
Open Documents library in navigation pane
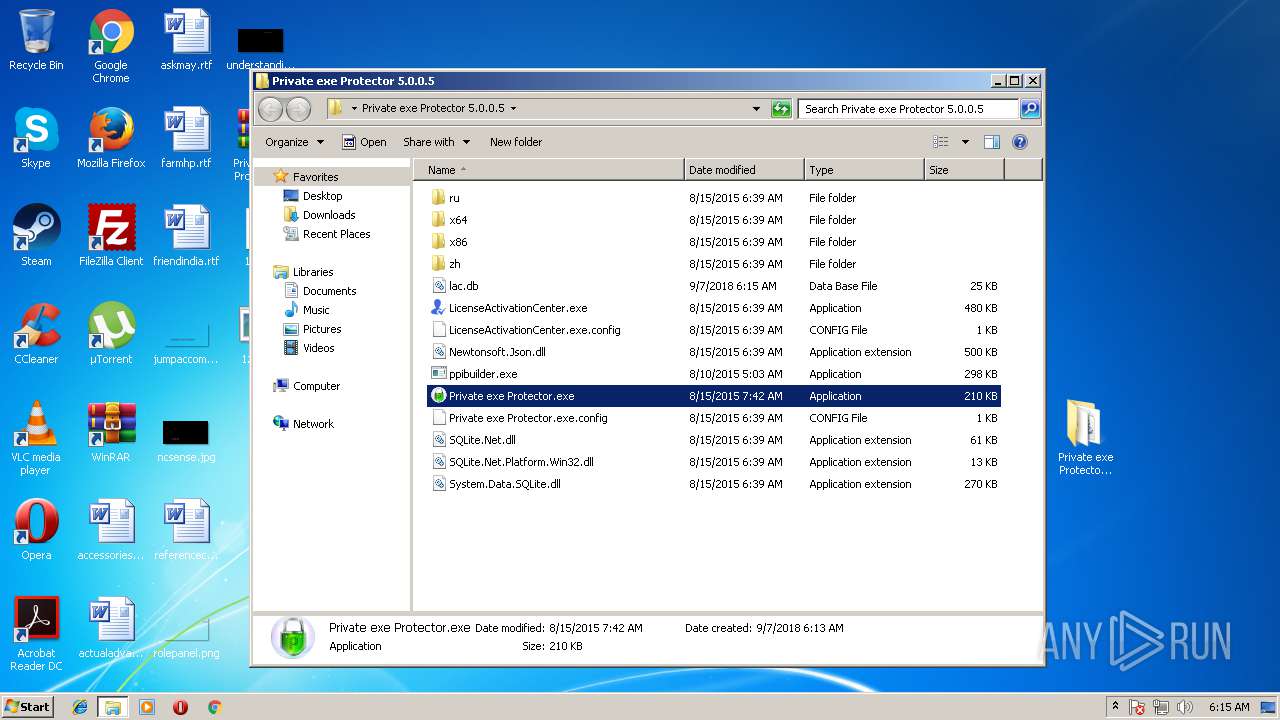tap(329, 291)
